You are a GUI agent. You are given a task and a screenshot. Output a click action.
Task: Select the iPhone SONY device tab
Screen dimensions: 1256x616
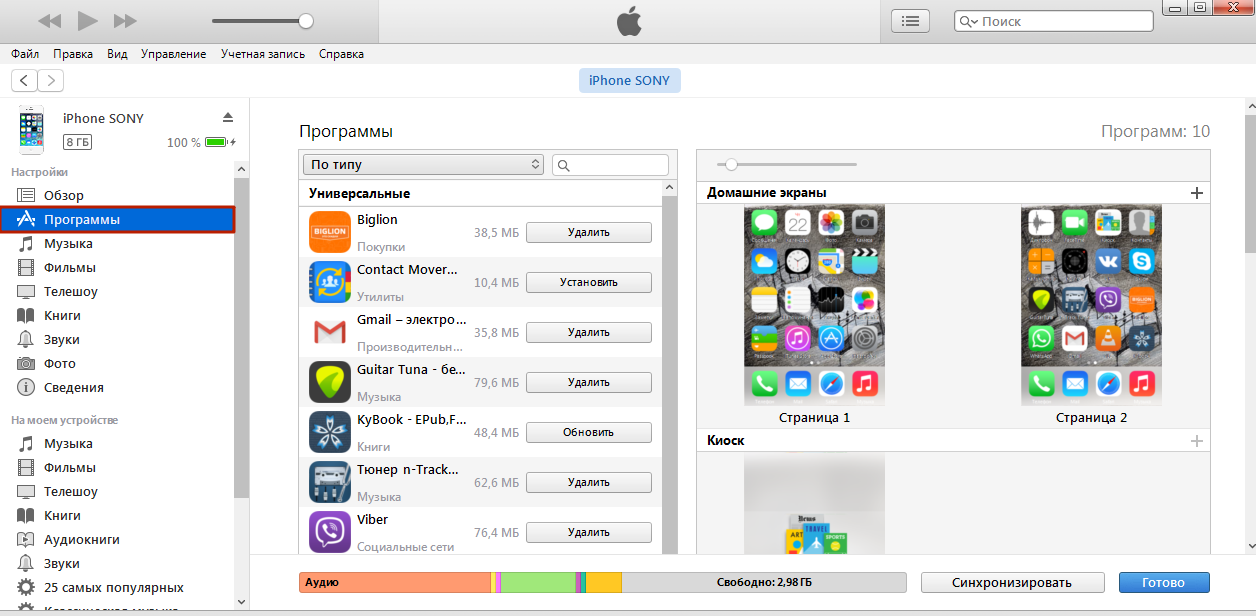[x=630, y=81]
